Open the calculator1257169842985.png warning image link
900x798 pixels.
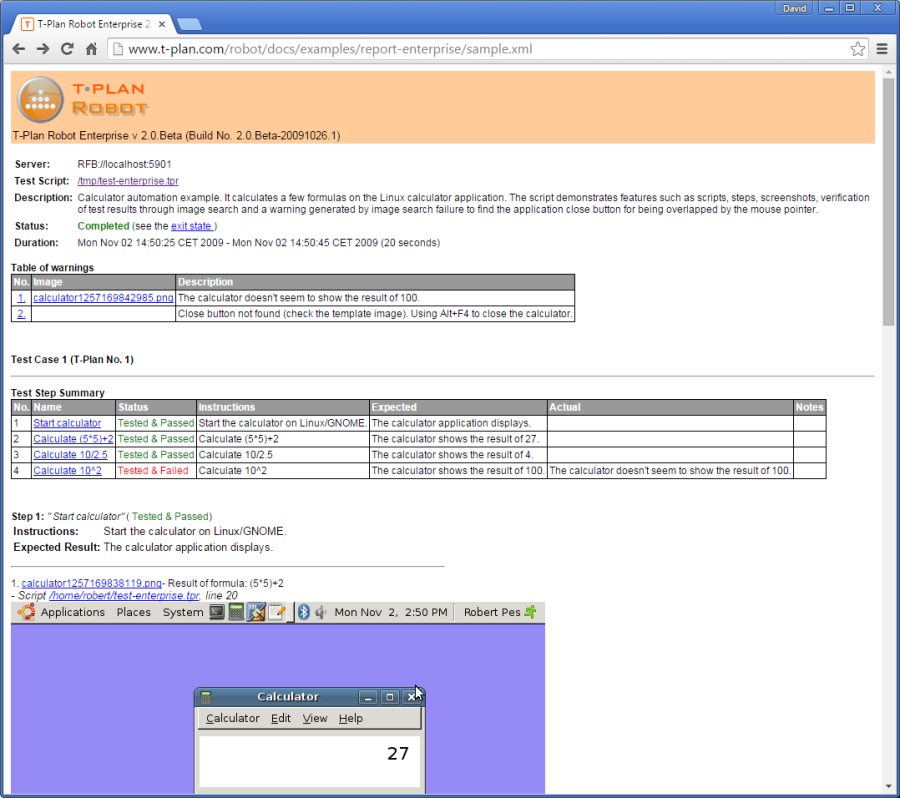click(x=103, y=298)
